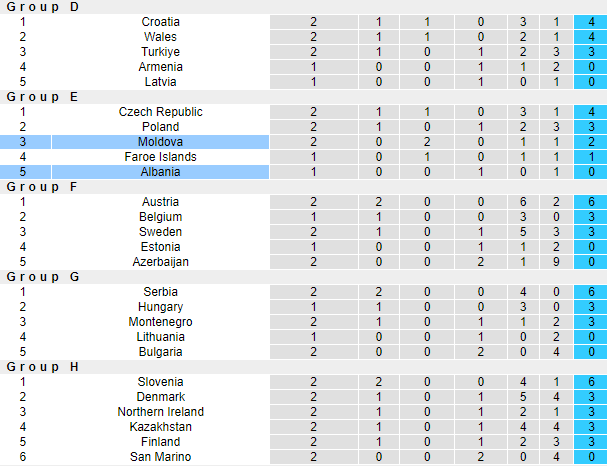Open the Belgium team link
The height and width of the screenshot is (466, 607).
(160, 217)
